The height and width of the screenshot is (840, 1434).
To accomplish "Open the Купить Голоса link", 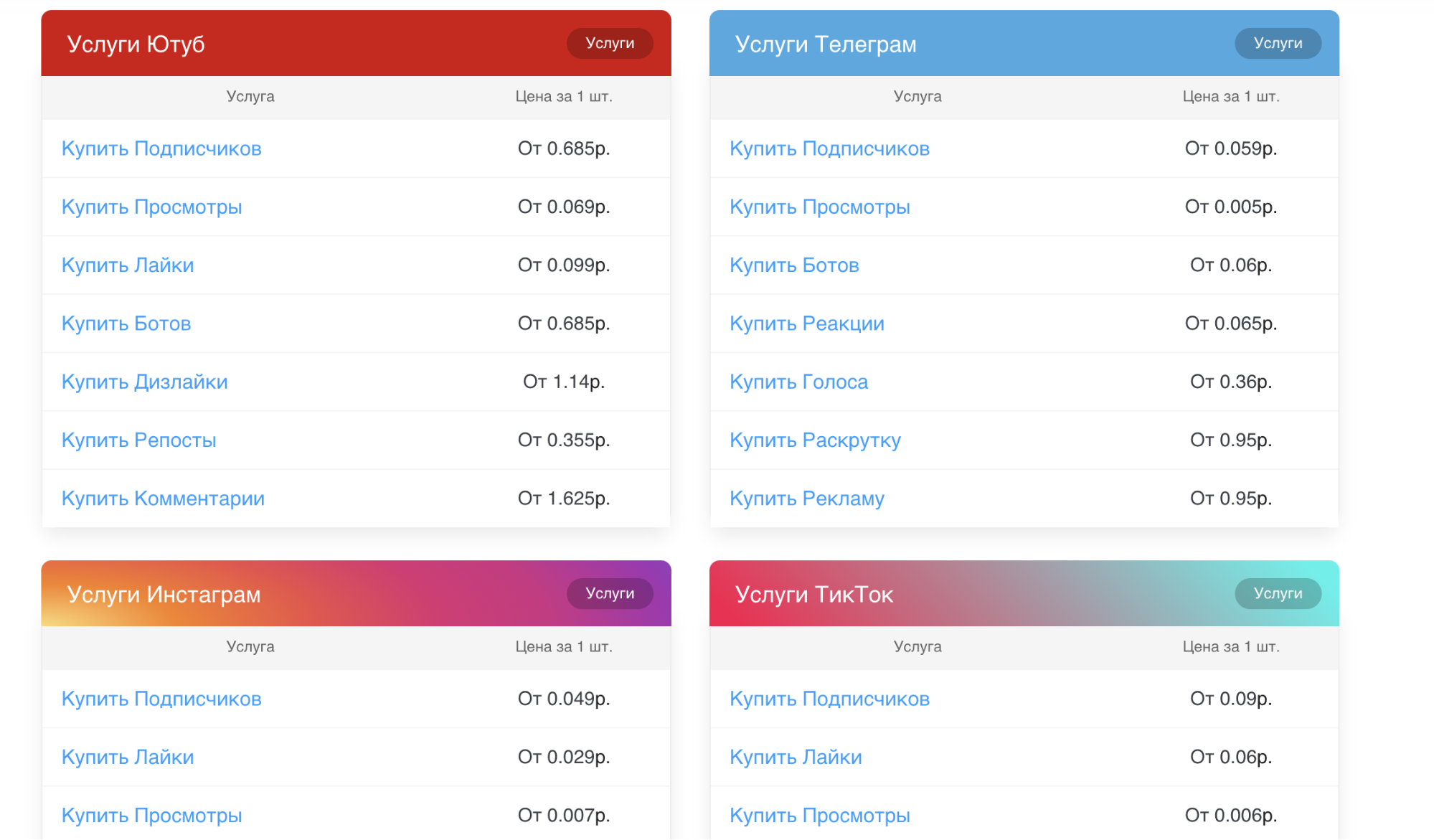I will pyautogui.click(x=798, y=382).
